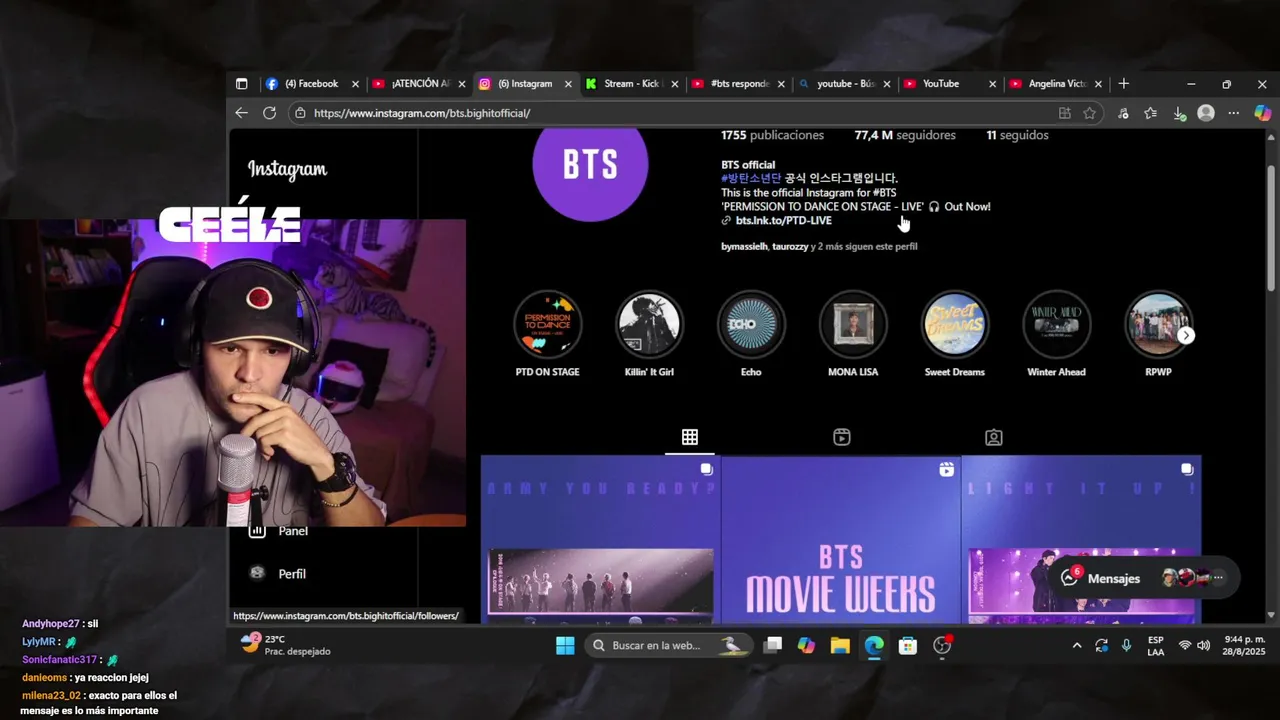Image resolution: width=1280 pixels, height=720 pixels.
Task: Switch to the #bts responde tab
Action: (738, 84)
